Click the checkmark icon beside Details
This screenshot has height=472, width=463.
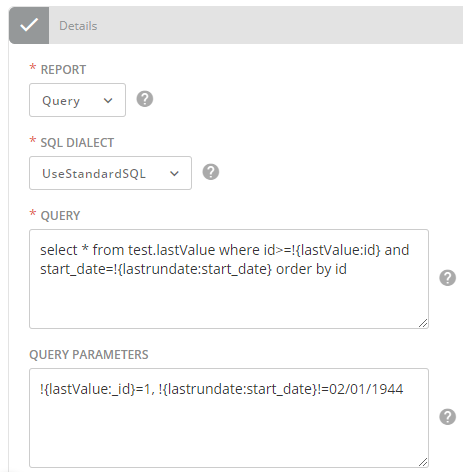(x=29, y=25)
